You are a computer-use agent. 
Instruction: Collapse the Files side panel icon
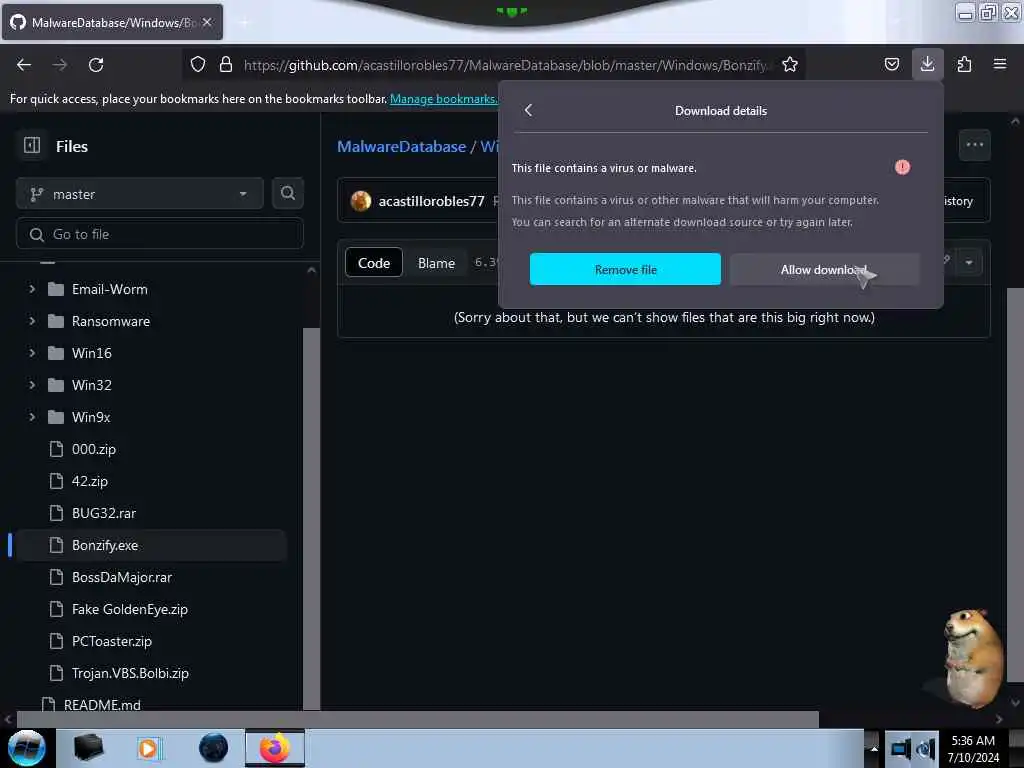pos(32,145)
